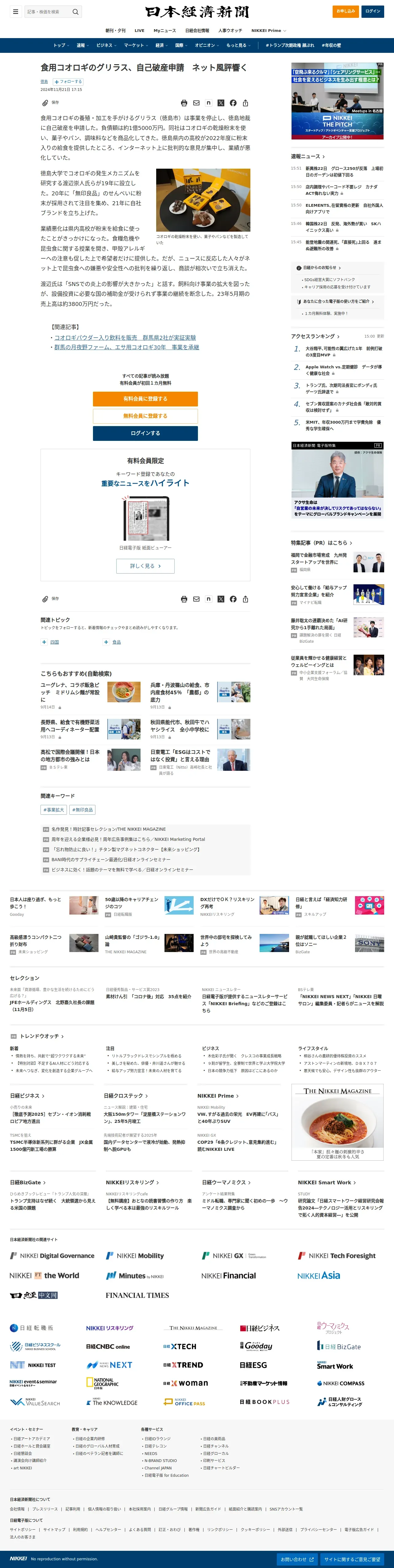The image size is (394, 1568).
Task: Click the print icon above 関連トピック
Action: [x=184, y=600]
